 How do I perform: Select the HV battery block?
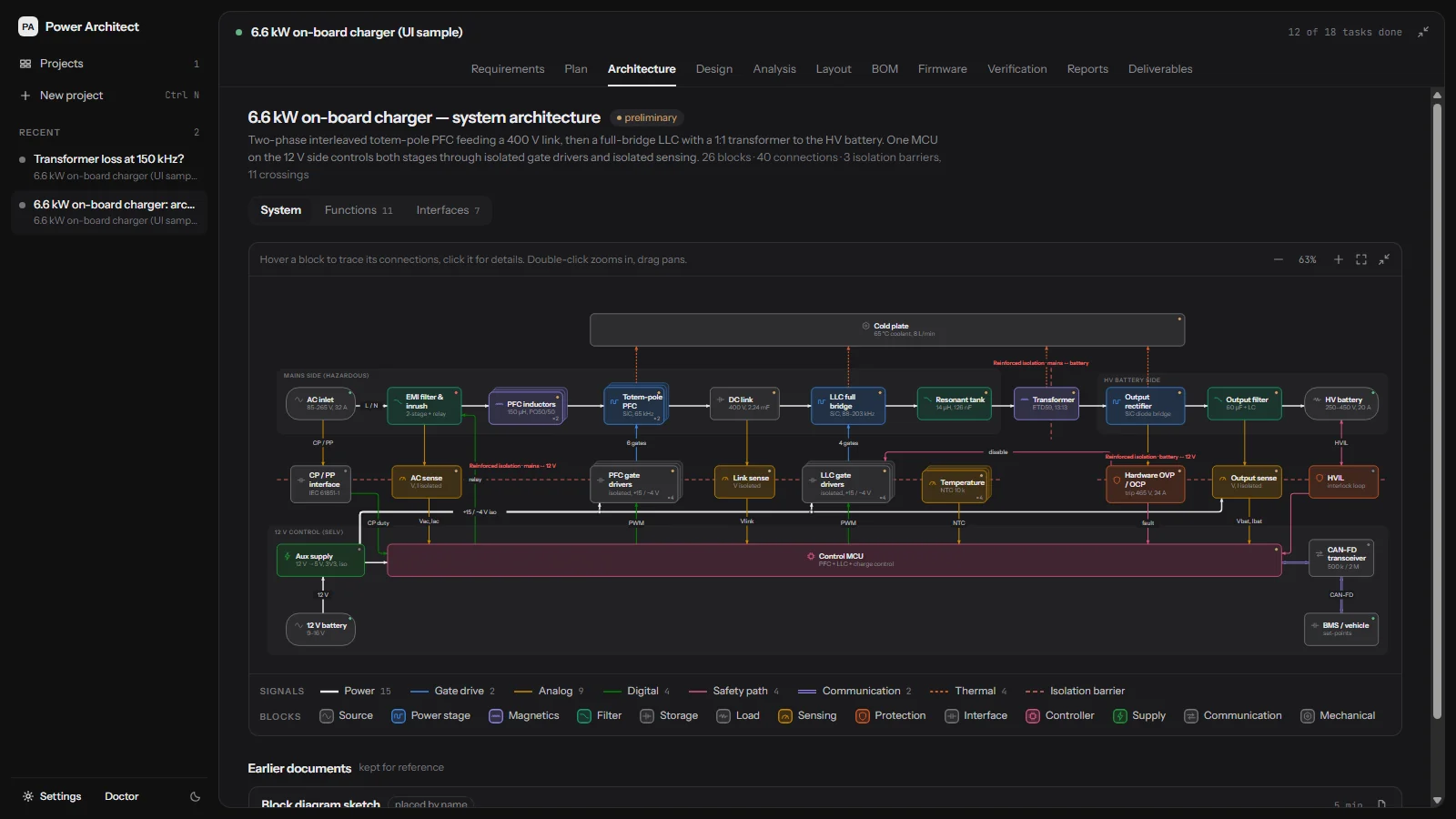pyautogui.click(x=1341, y=403)
